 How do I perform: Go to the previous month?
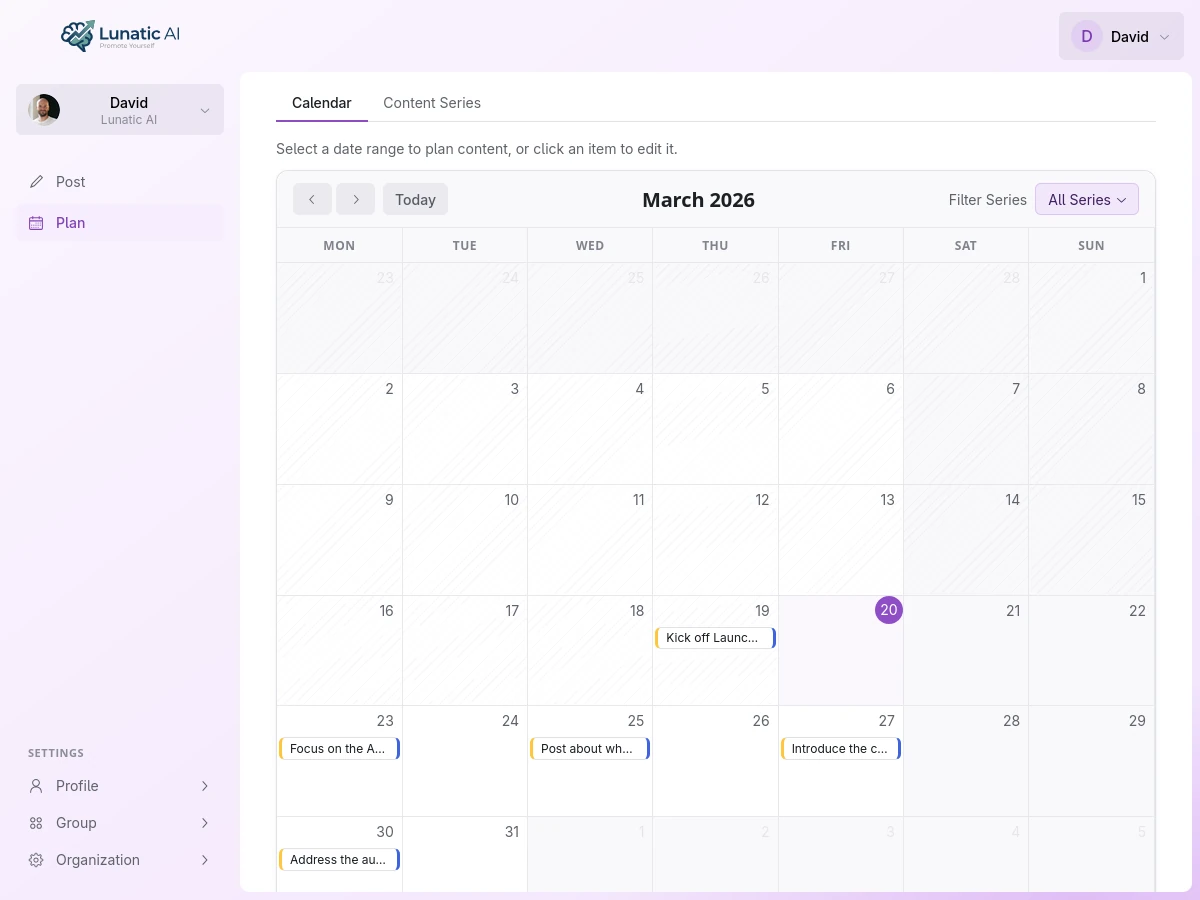(312, 199)
